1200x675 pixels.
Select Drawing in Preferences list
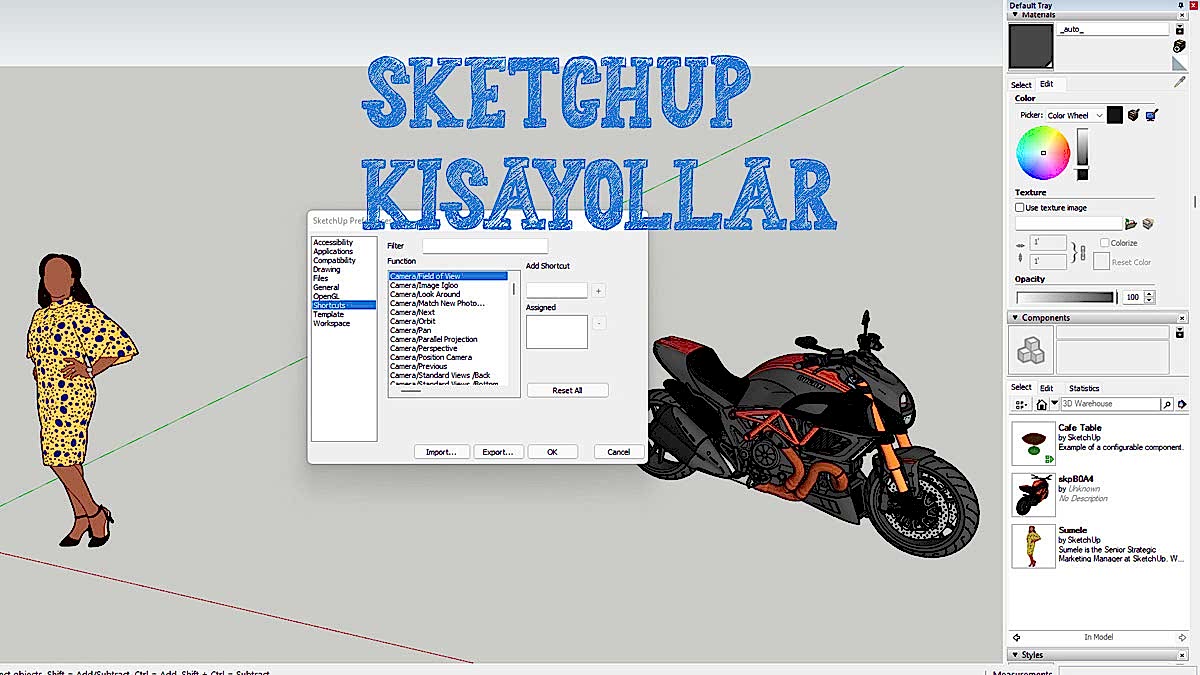pyautogui.click(x=326, y=269)
